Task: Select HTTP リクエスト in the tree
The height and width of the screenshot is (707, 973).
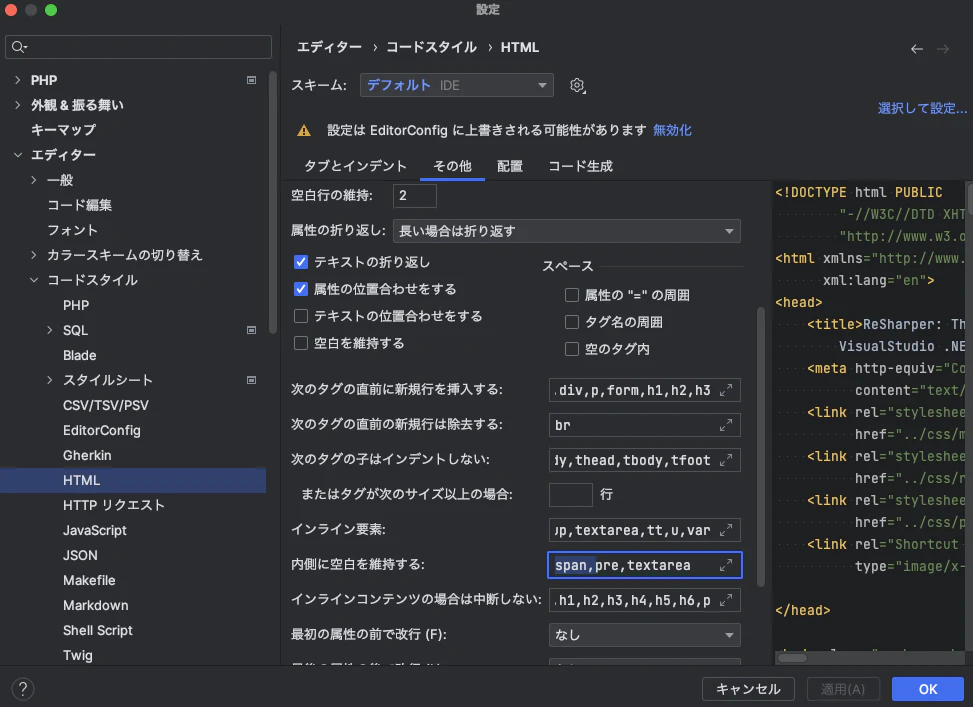Action: [114, 505]
